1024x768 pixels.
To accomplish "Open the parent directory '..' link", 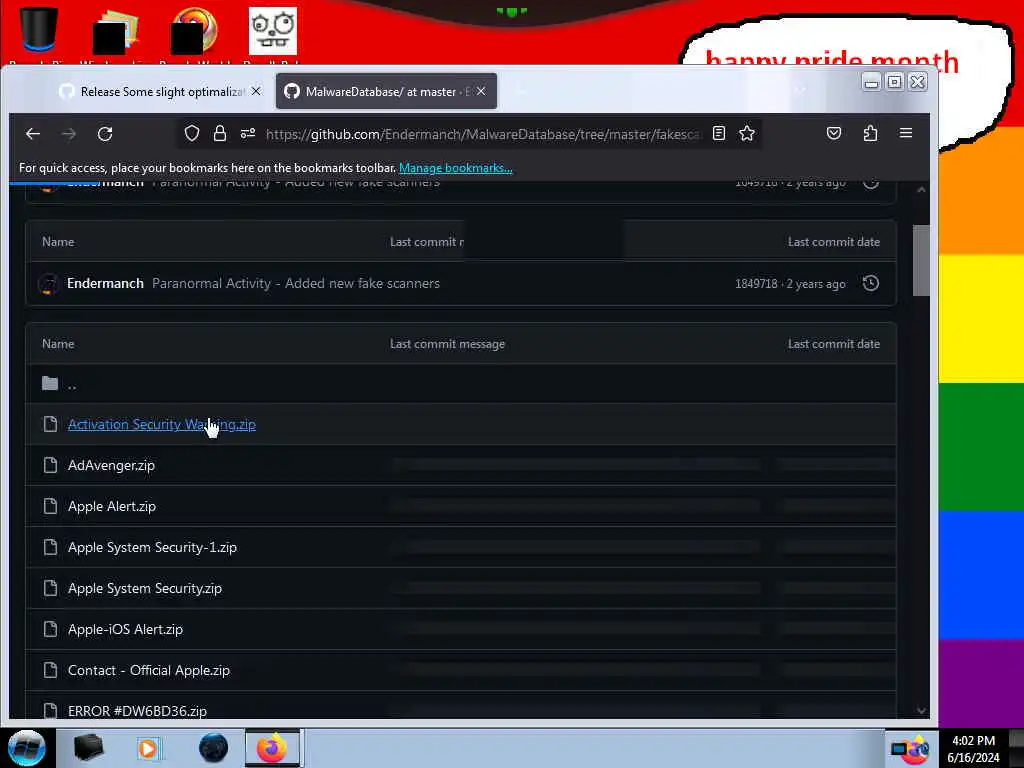I will point(72,385).
